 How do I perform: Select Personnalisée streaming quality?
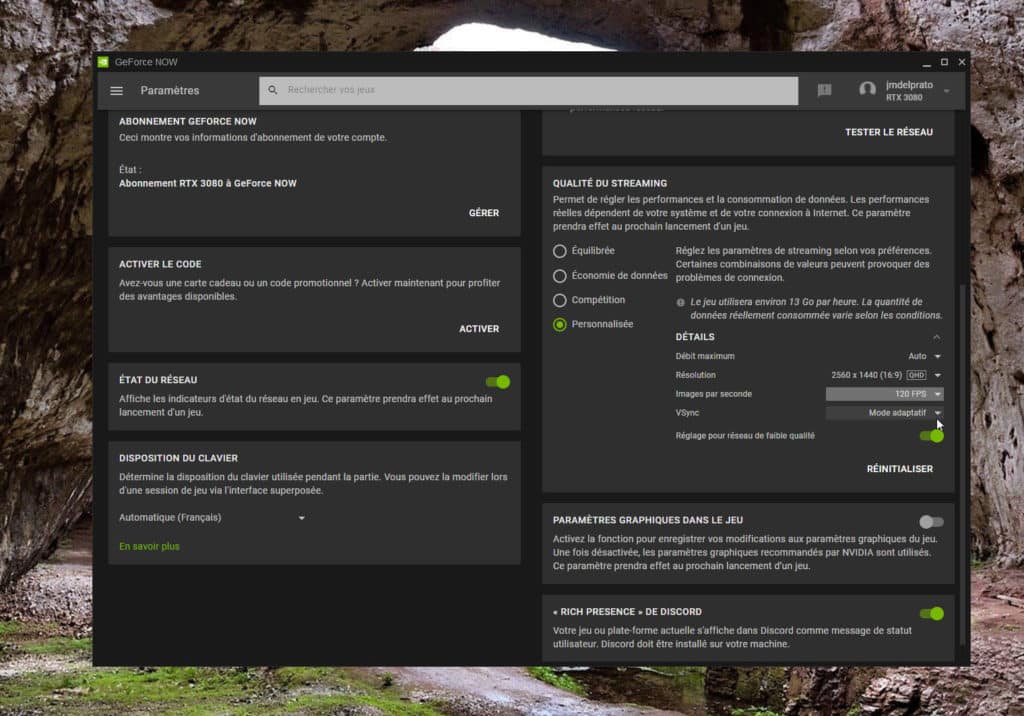(560, 325)
